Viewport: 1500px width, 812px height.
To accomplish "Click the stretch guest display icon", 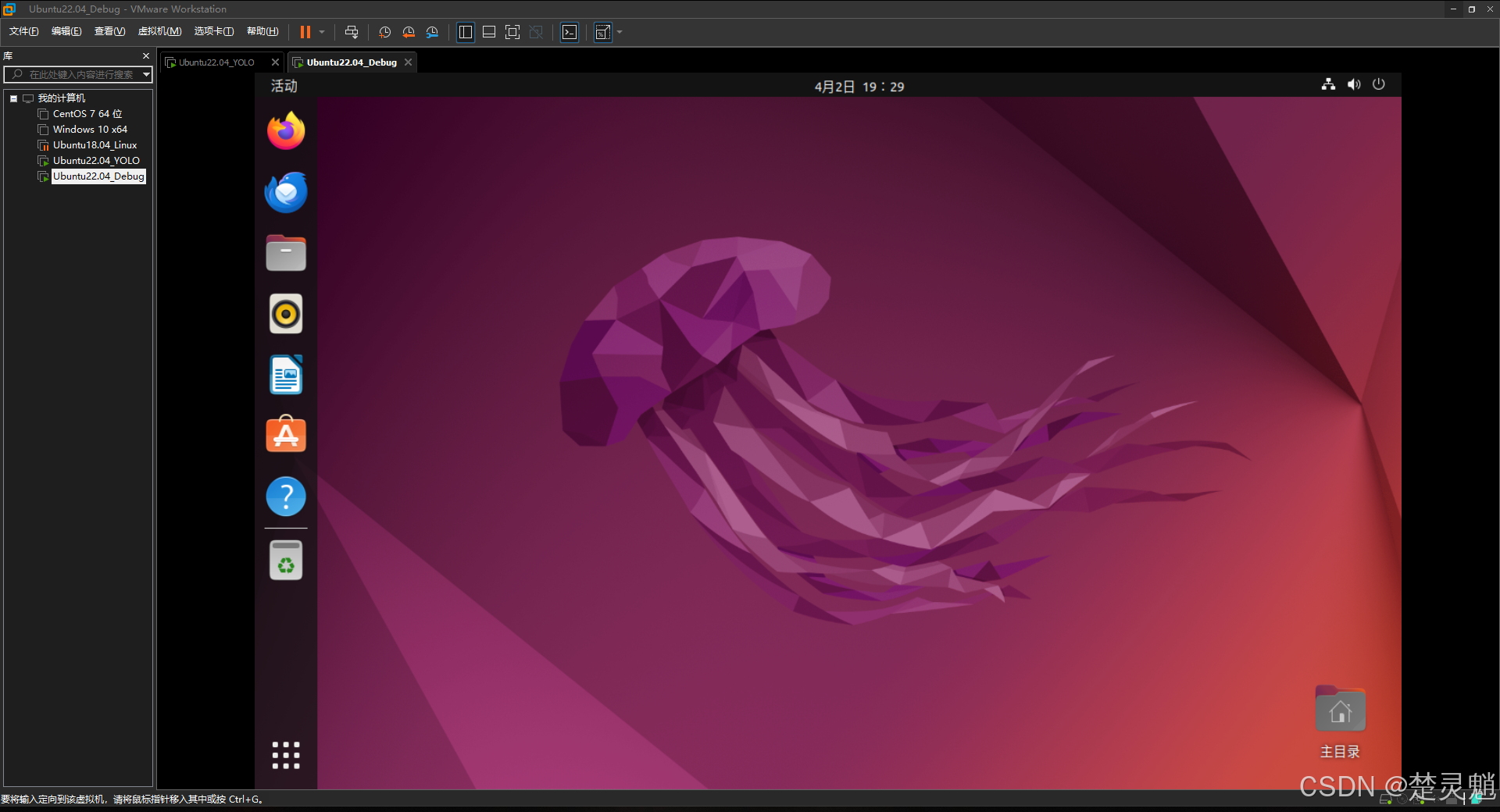I will coord(602,32).
